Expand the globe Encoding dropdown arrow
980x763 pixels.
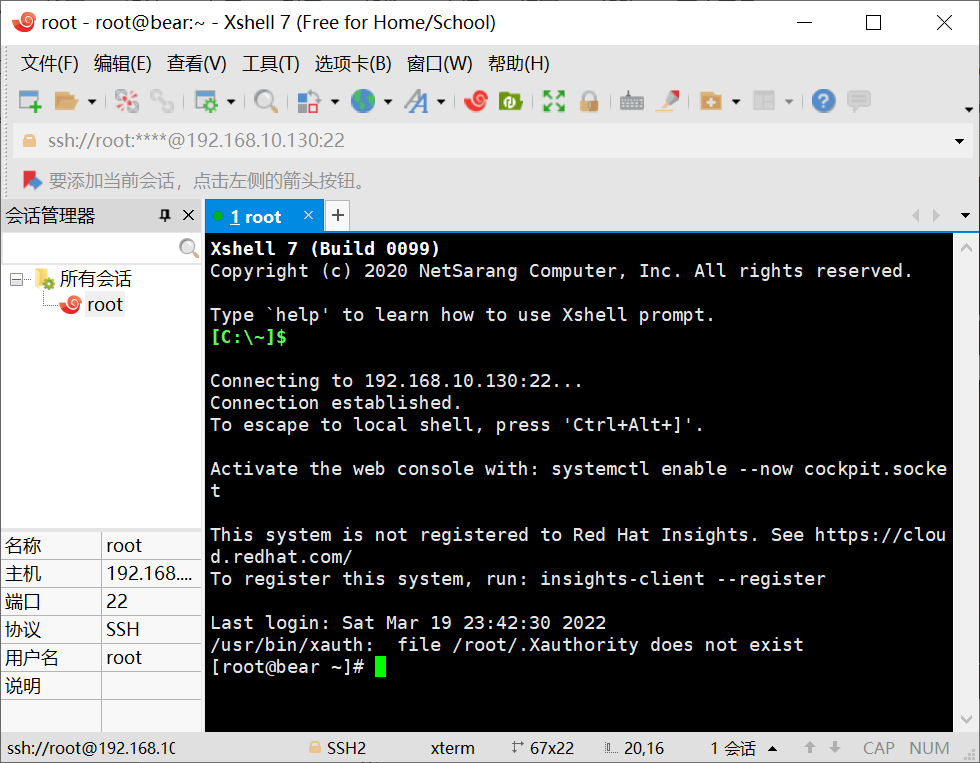(388, 102)
